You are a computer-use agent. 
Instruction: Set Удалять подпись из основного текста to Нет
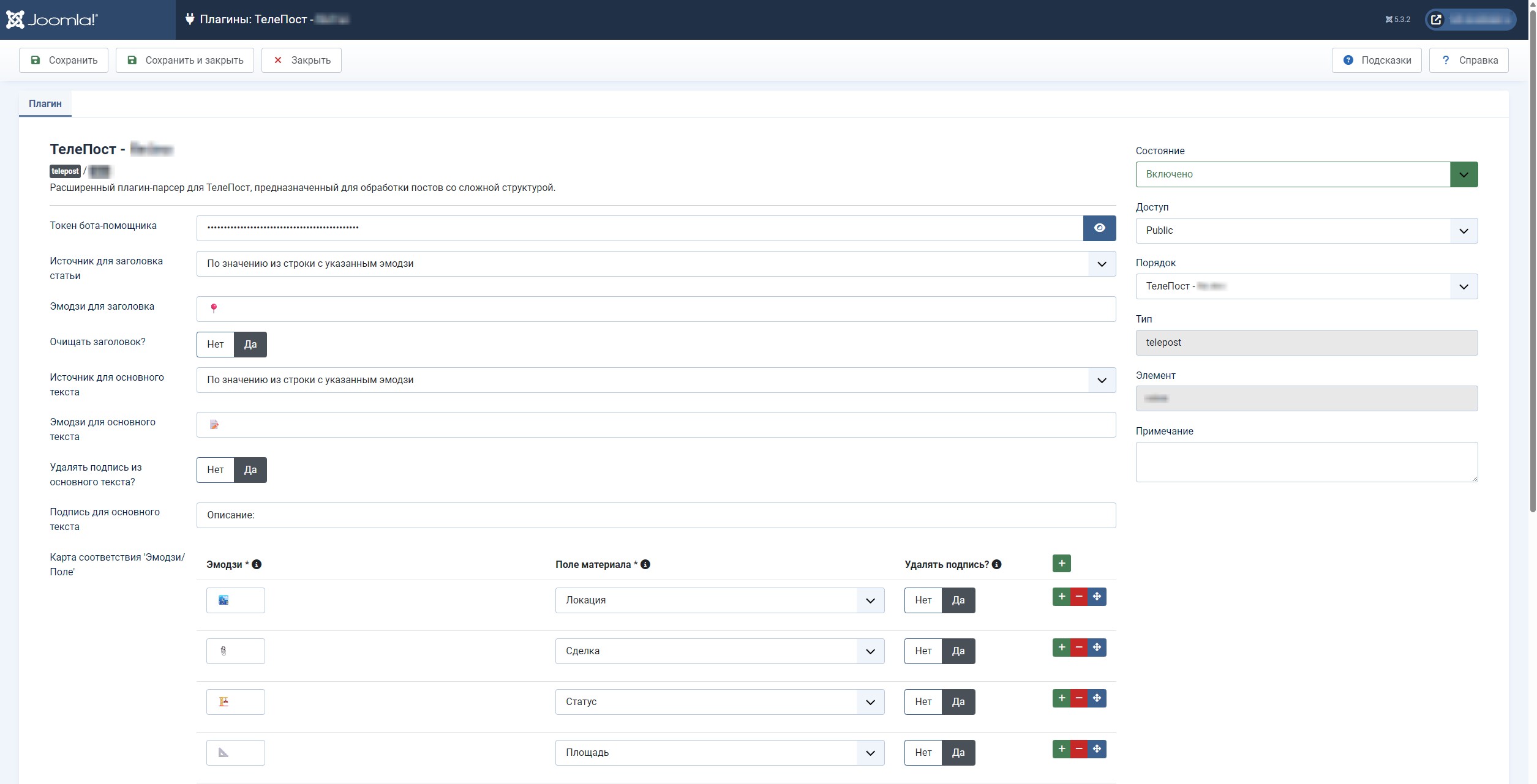(x=215, y=470)
